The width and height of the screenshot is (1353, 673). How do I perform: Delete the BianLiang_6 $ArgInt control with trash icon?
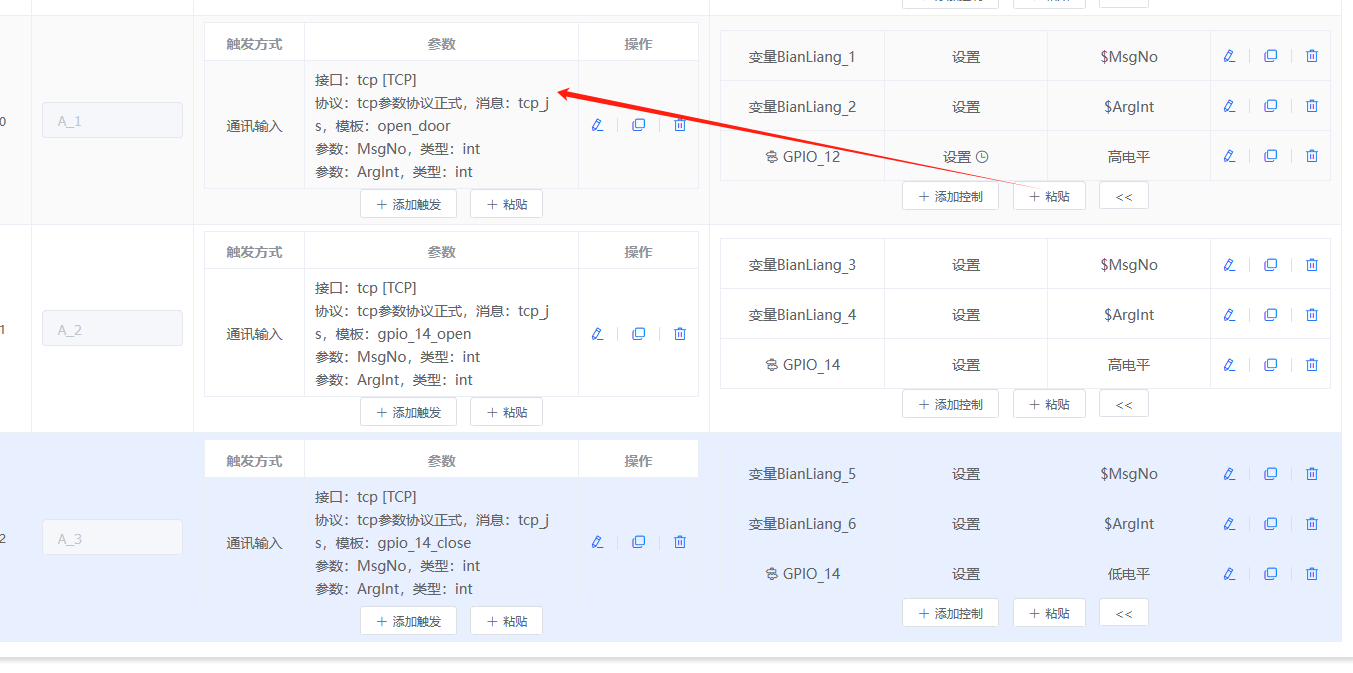point(1311,523)
